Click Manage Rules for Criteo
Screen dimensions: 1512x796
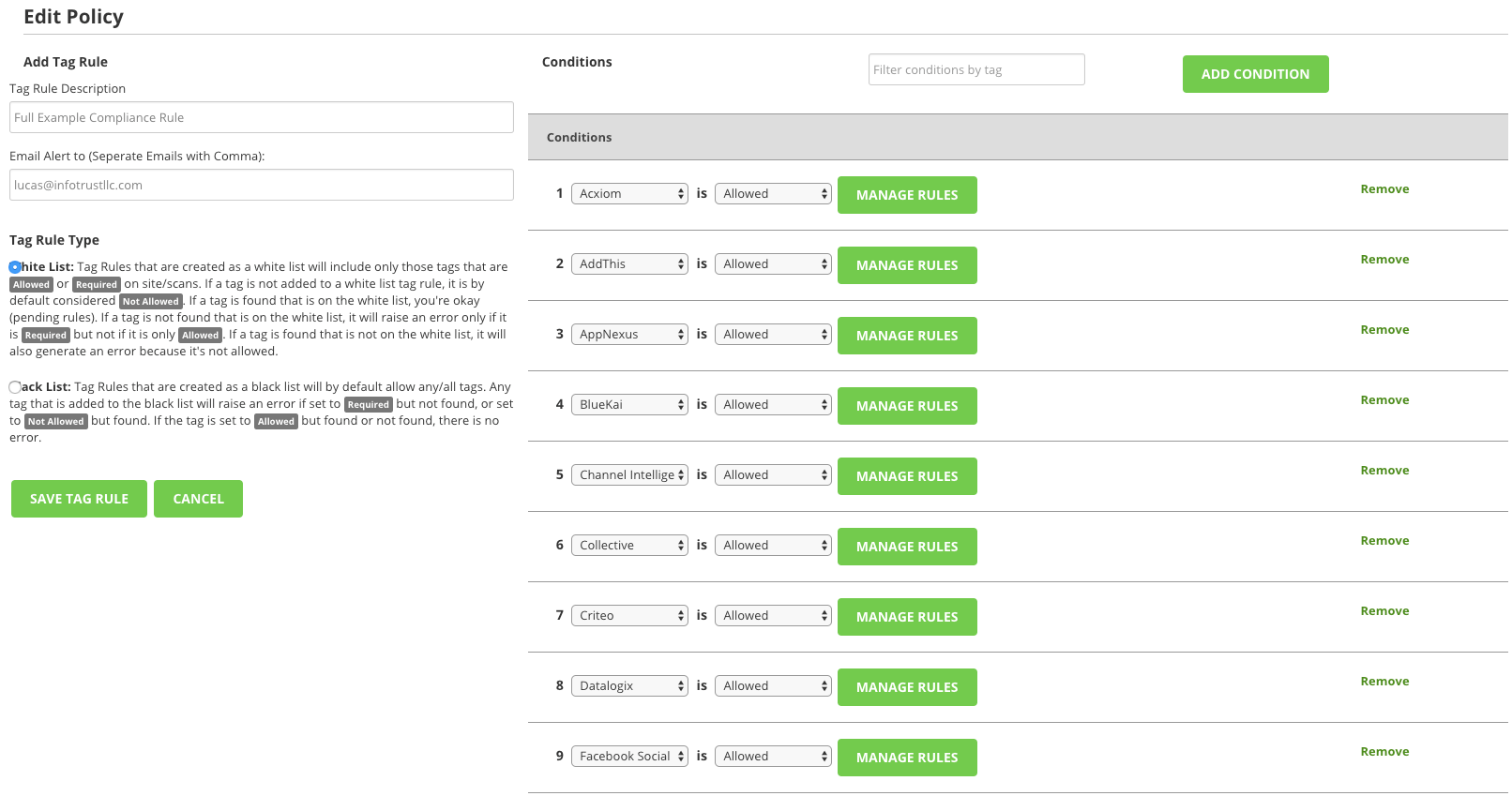(907, 617)
